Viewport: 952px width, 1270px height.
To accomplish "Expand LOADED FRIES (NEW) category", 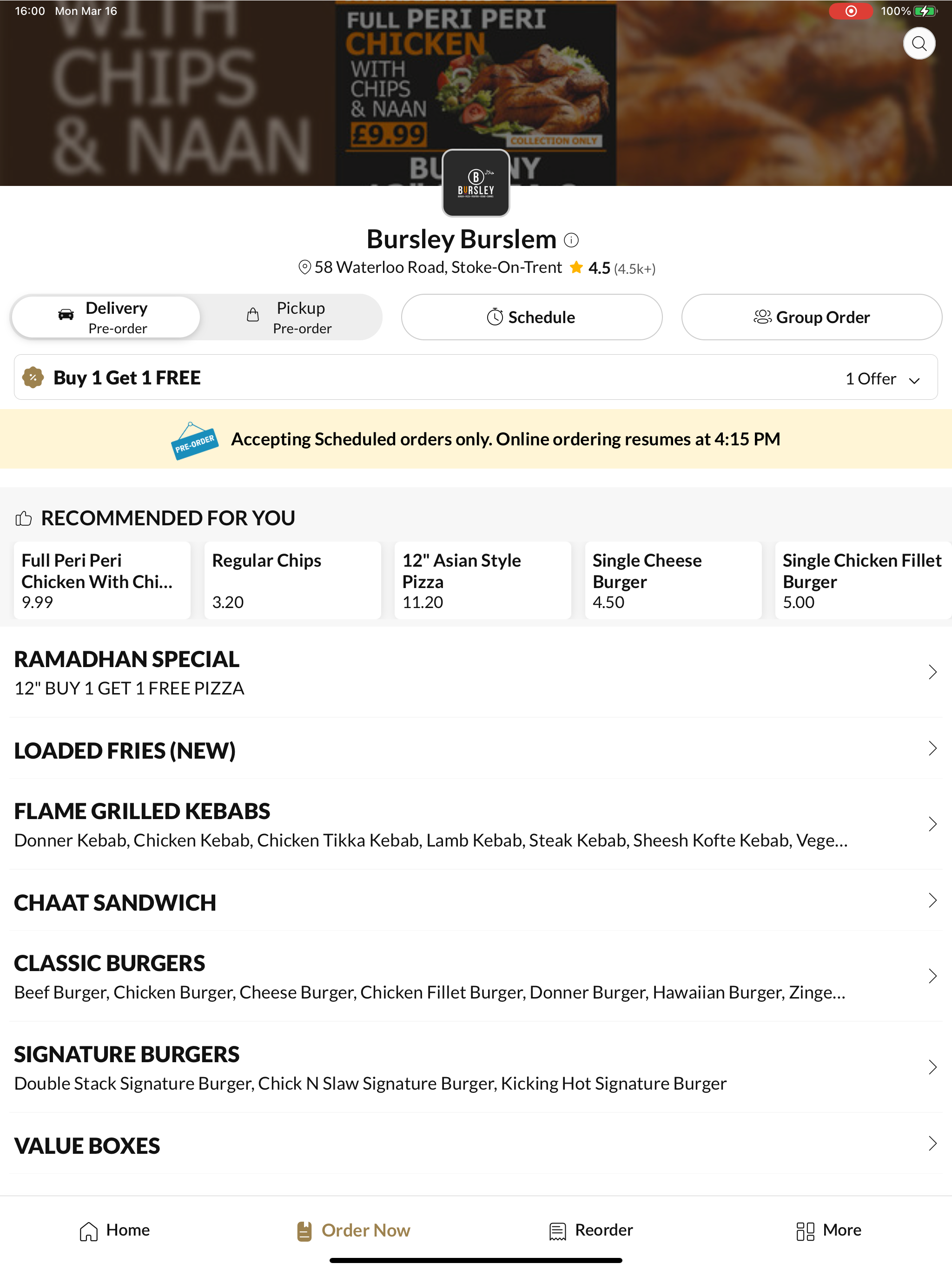I will 476,749.
